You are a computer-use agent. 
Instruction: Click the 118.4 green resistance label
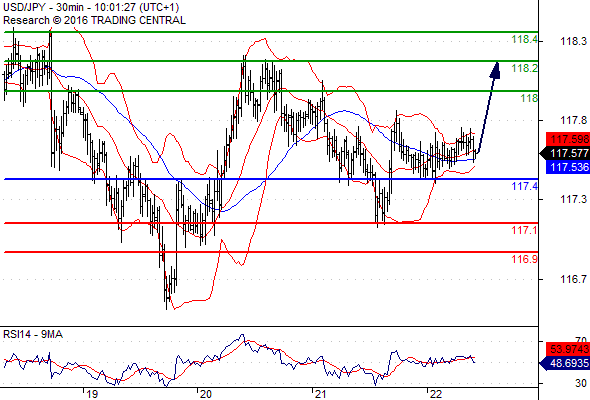(525, 39)
